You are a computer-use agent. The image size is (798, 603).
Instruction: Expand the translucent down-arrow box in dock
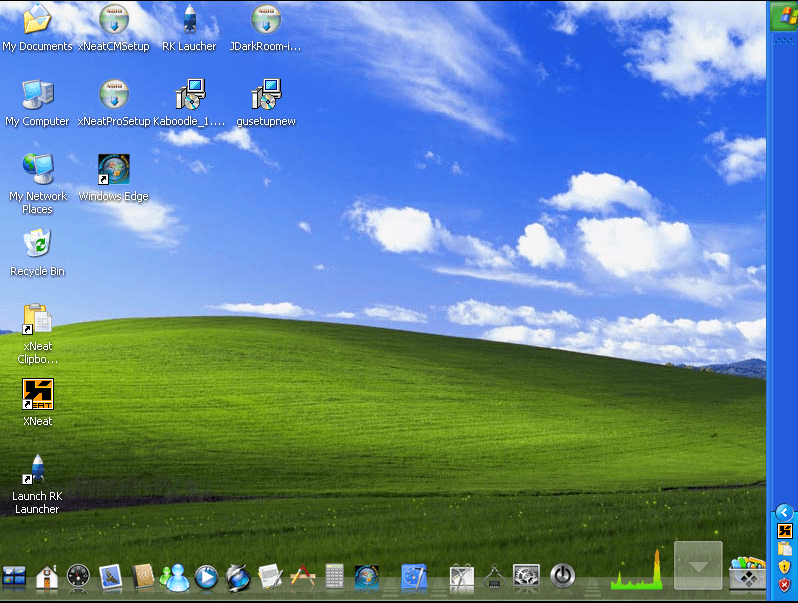click(698, 566)
